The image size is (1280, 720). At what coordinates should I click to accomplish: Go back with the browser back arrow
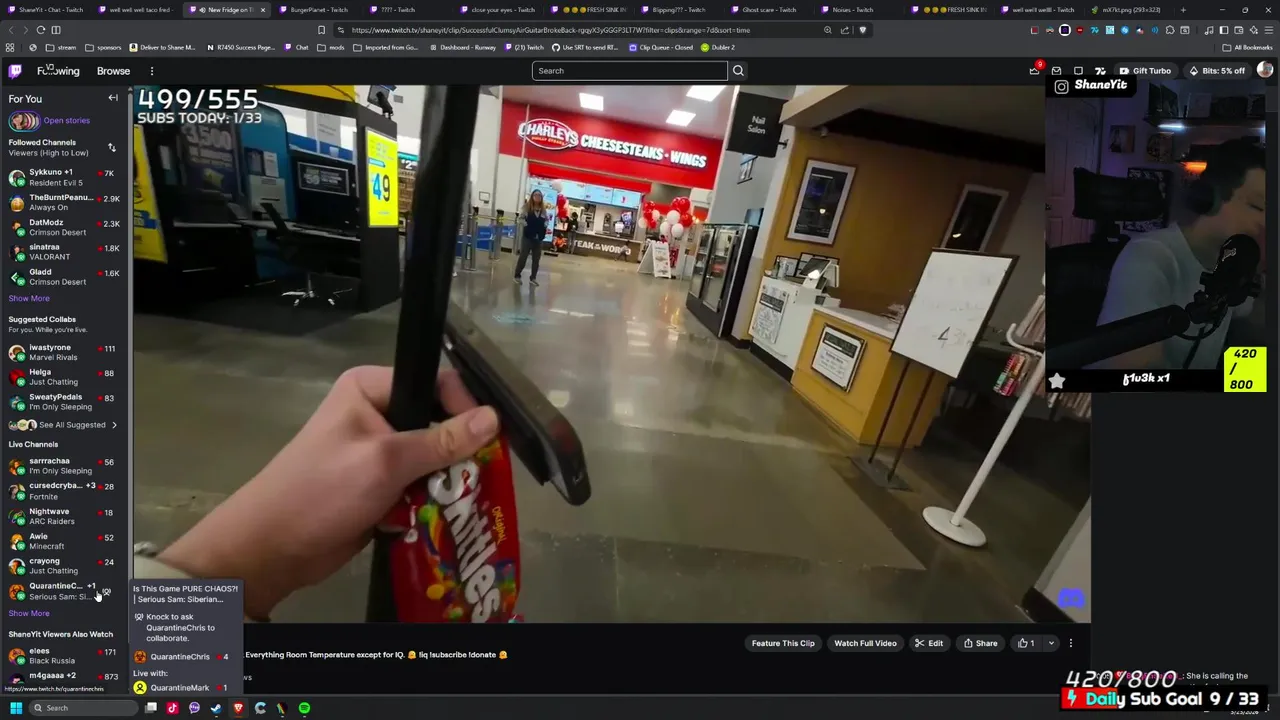click(x=10, y=30)
